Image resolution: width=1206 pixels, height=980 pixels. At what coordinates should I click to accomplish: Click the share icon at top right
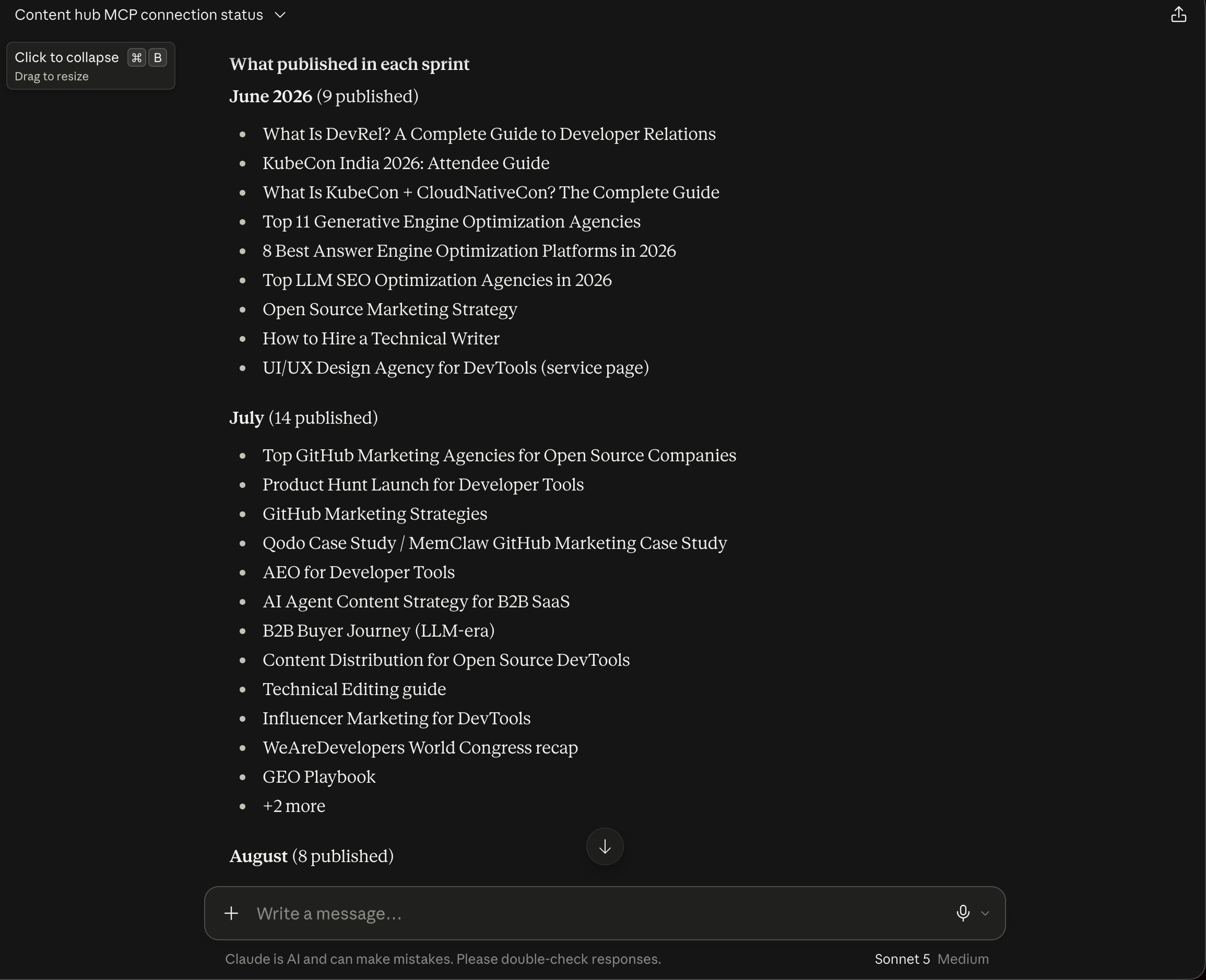coord(1178,15)
